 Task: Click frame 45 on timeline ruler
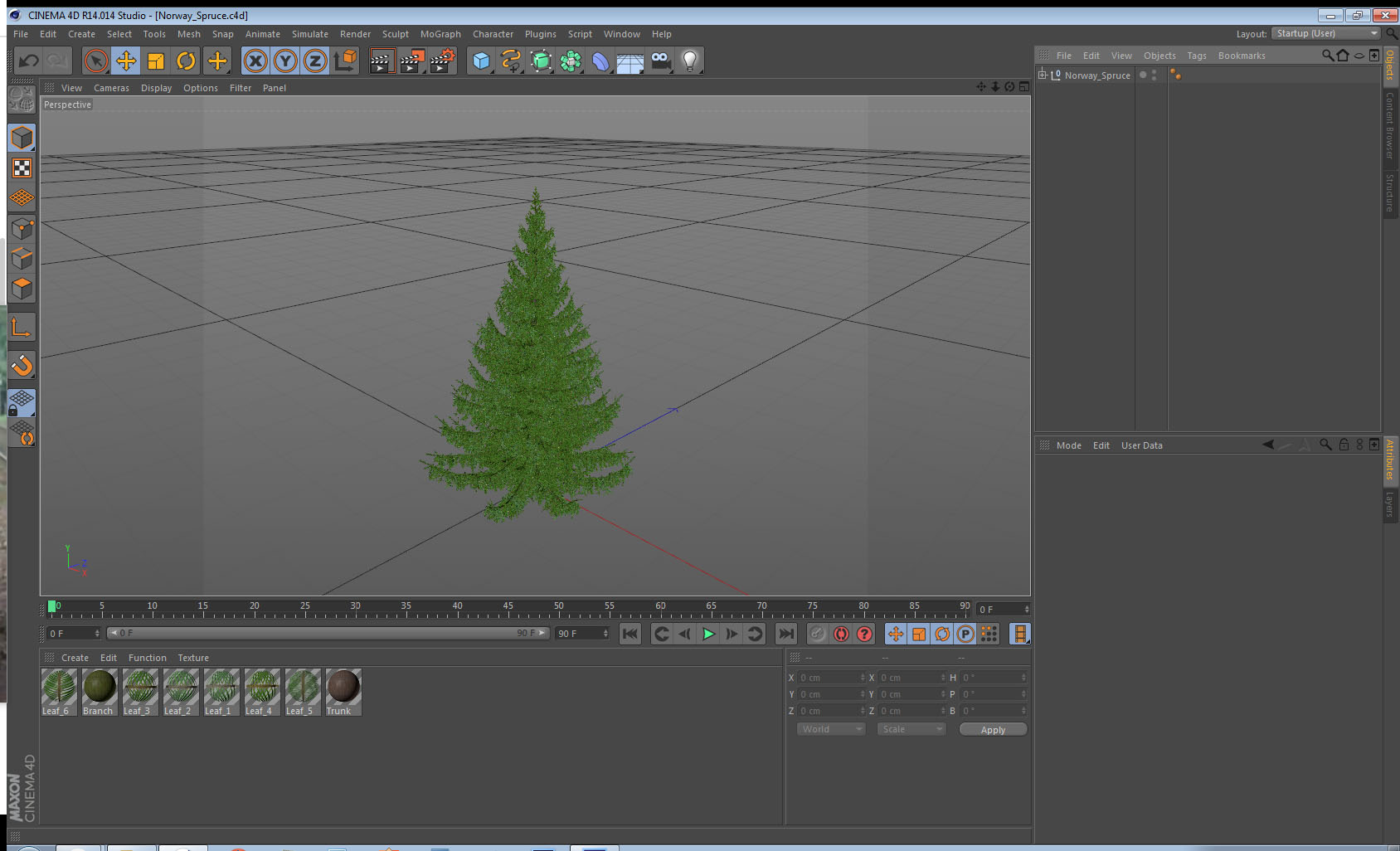(x=508, y=608)
